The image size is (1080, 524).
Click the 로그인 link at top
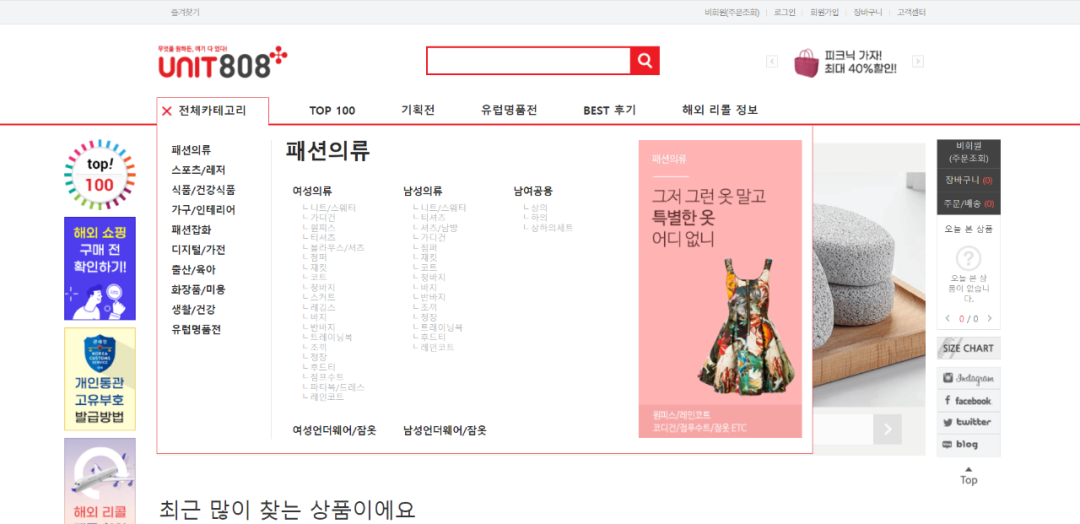coord(784,12)
